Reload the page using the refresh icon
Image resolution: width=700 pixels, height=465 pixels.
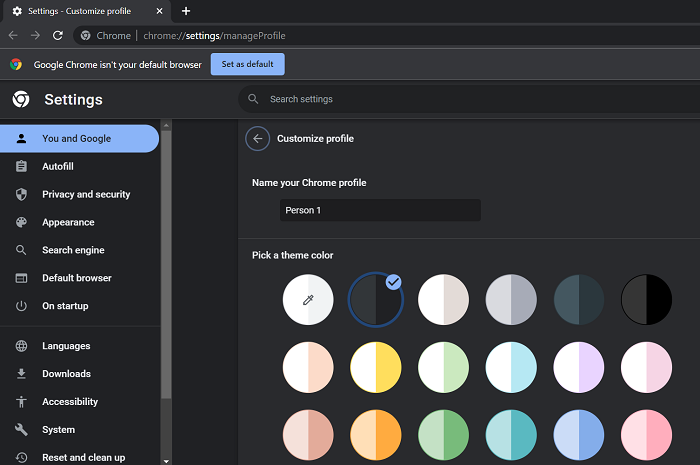[x=58, y=35]
